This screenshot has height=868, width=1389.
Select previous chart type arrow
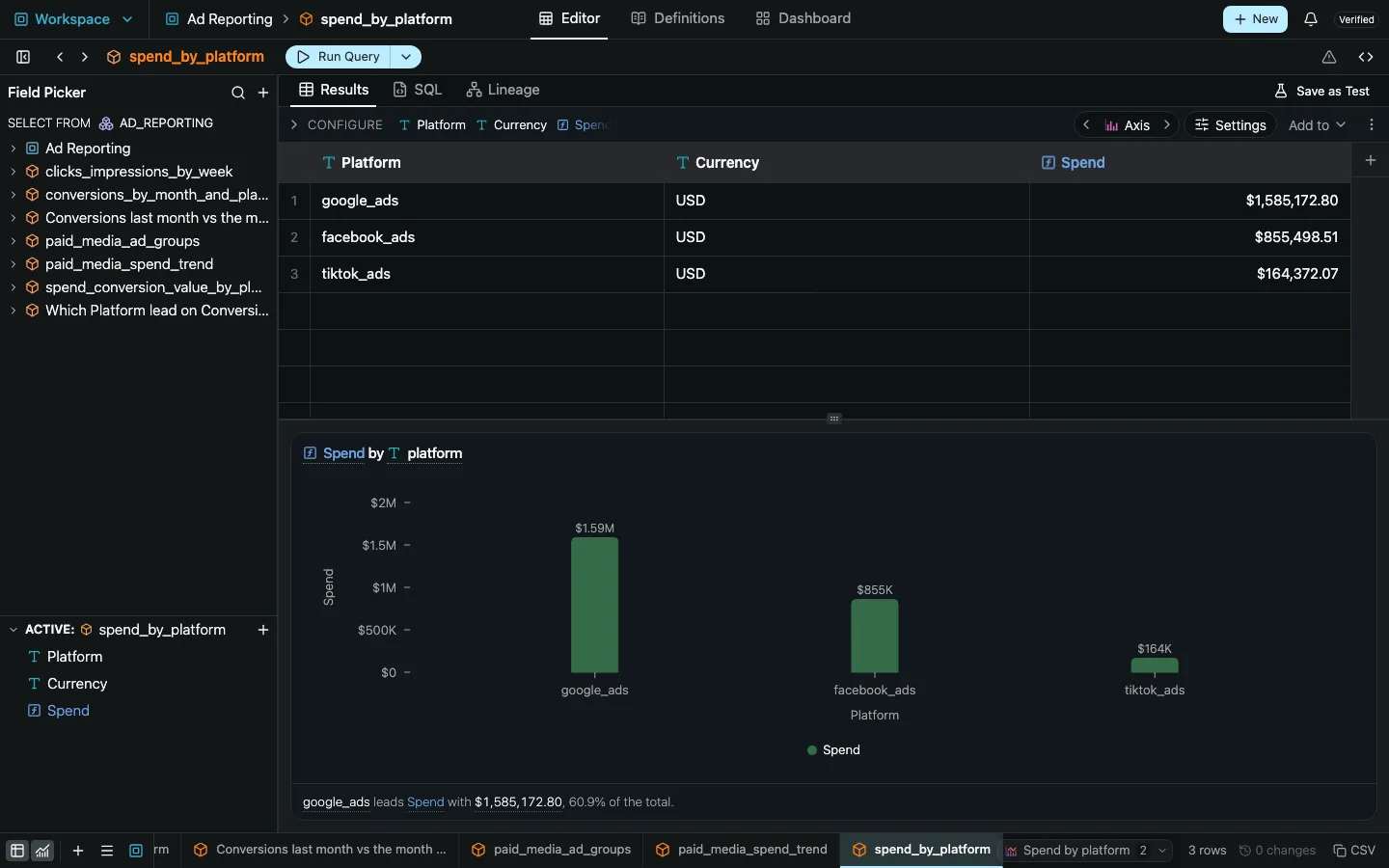click(1086, 125)
